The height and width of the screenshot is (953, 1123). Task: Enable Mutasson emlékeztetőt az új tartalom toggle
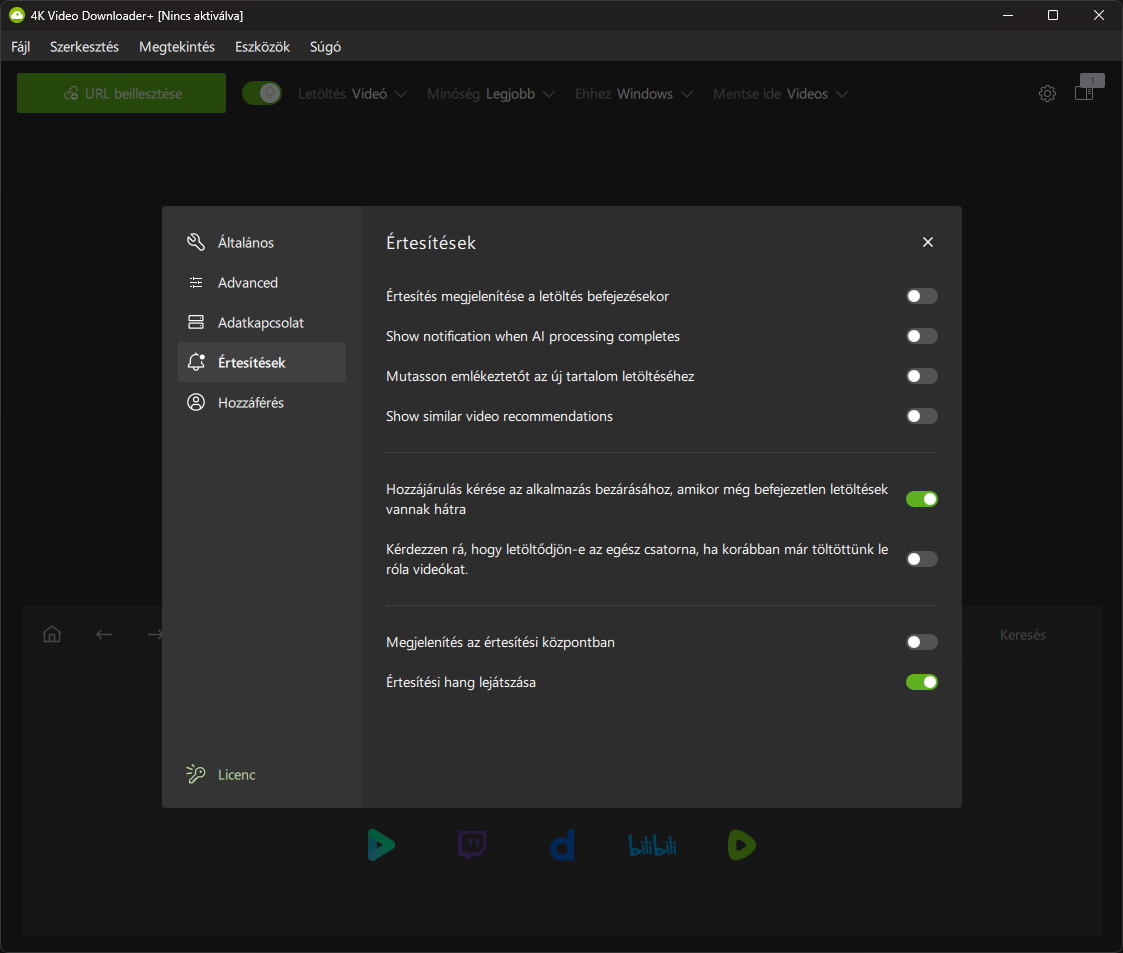[x=921, y=376]
